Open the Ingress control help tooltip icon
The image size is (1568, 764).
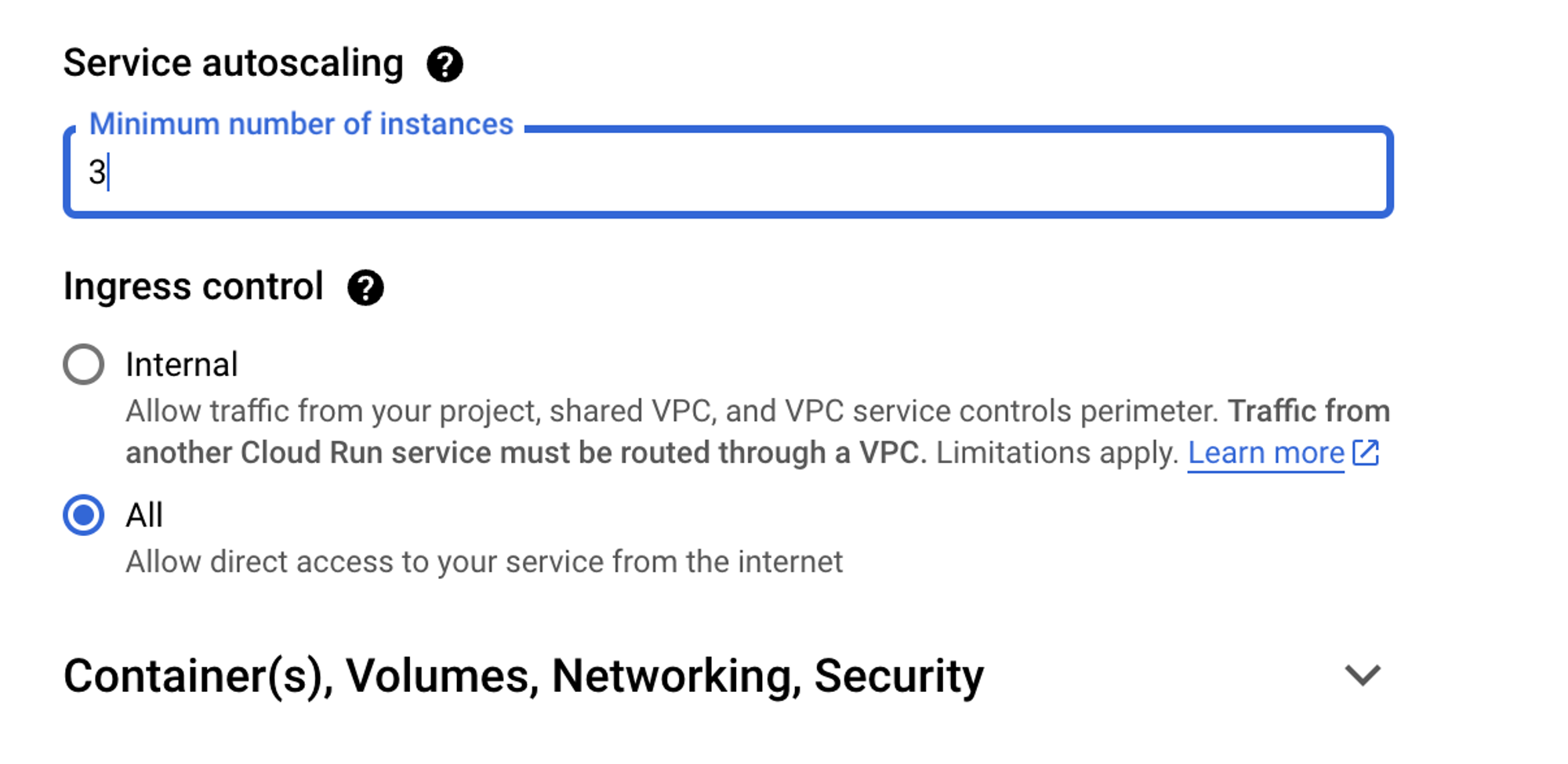pos(365,288)
